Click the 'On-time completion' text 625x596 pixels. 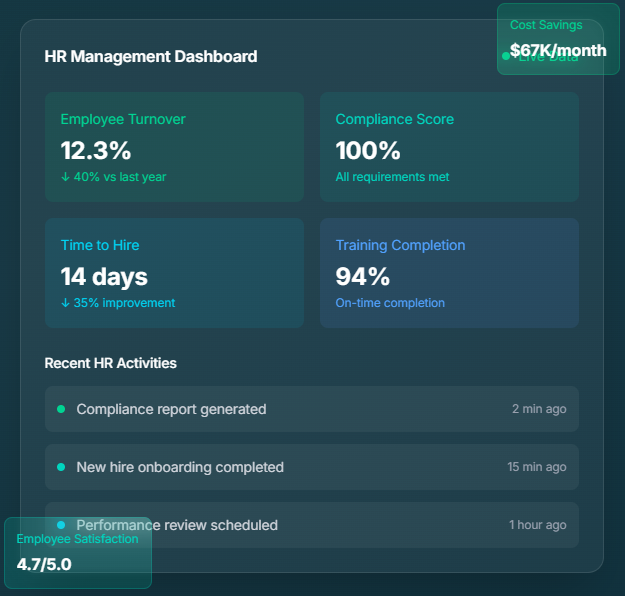click(390, 303)
